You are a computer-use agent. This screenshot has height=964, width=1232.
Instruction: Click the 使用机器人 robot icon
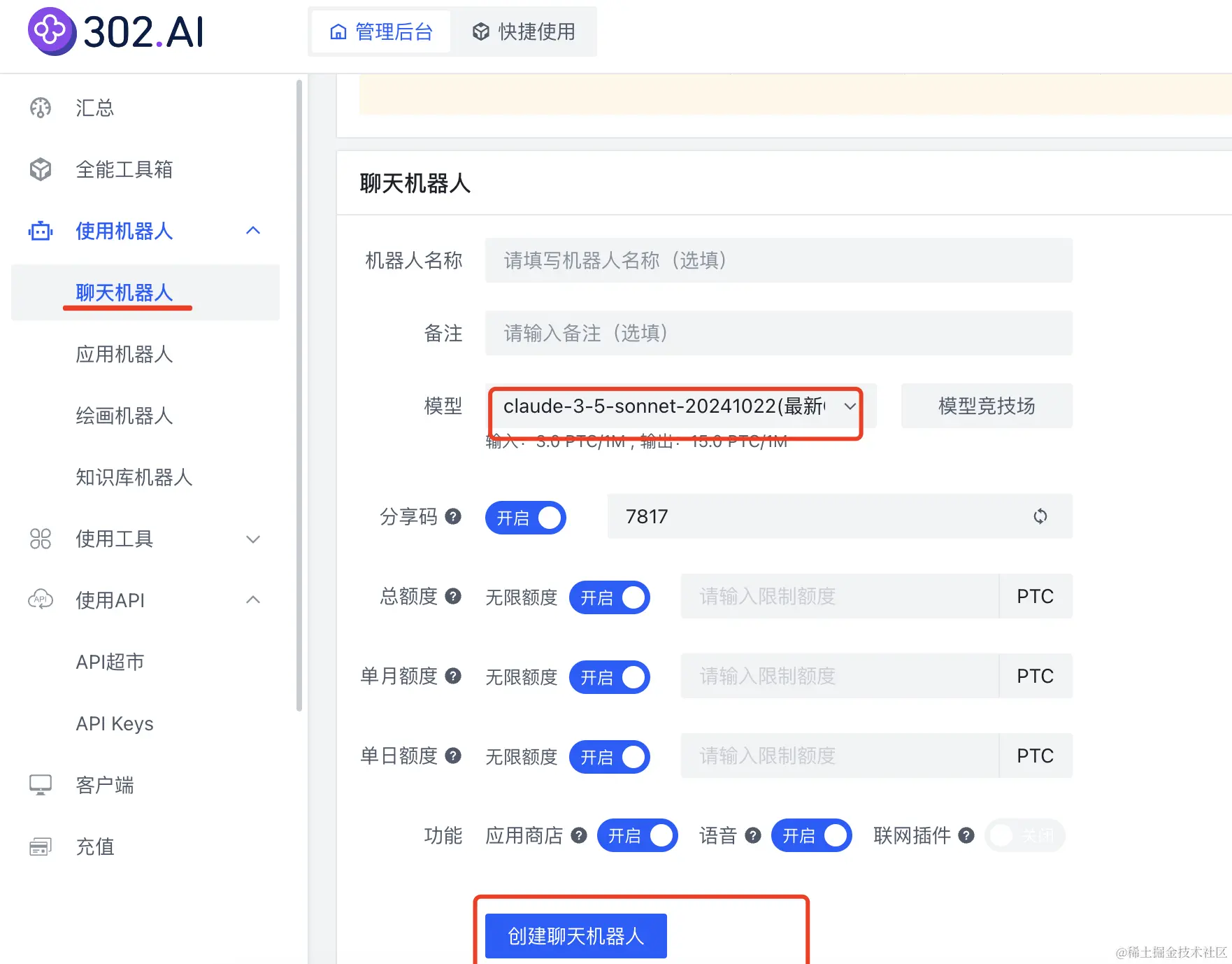click(41, 231)
